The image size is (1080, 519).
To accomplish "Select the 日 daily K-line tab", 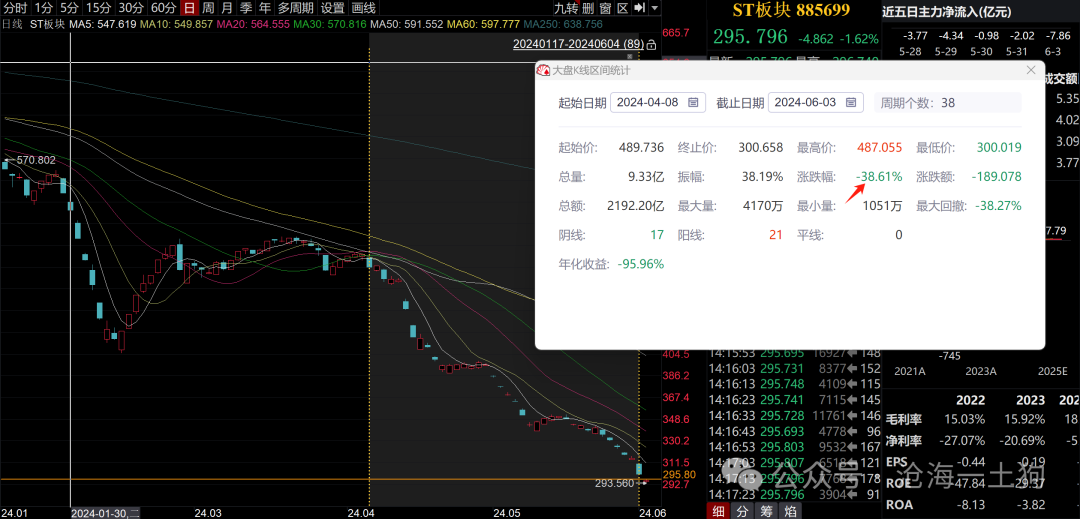I will [x=189, y=8].
